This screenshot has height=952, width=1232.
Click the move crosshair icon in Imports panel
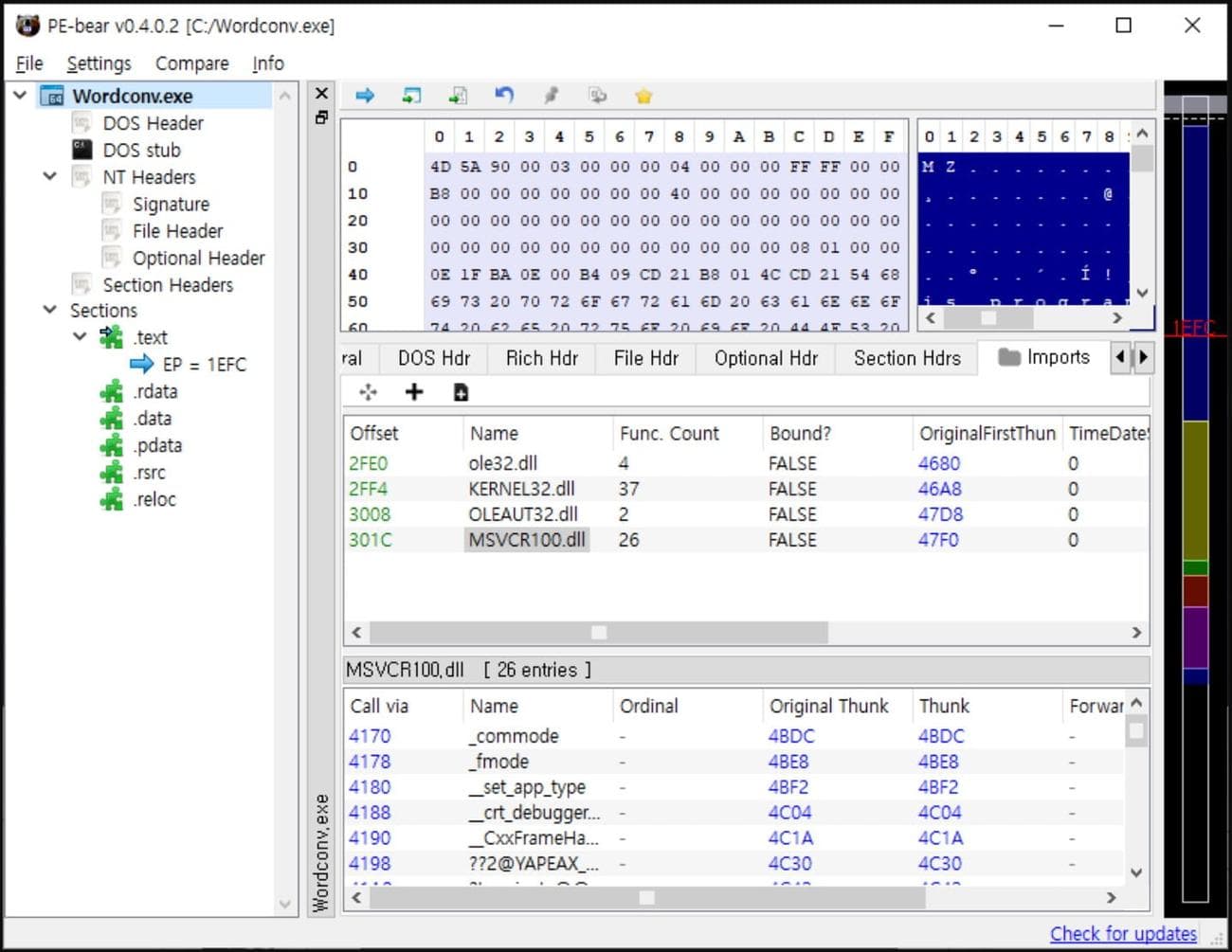click(368, 391)
